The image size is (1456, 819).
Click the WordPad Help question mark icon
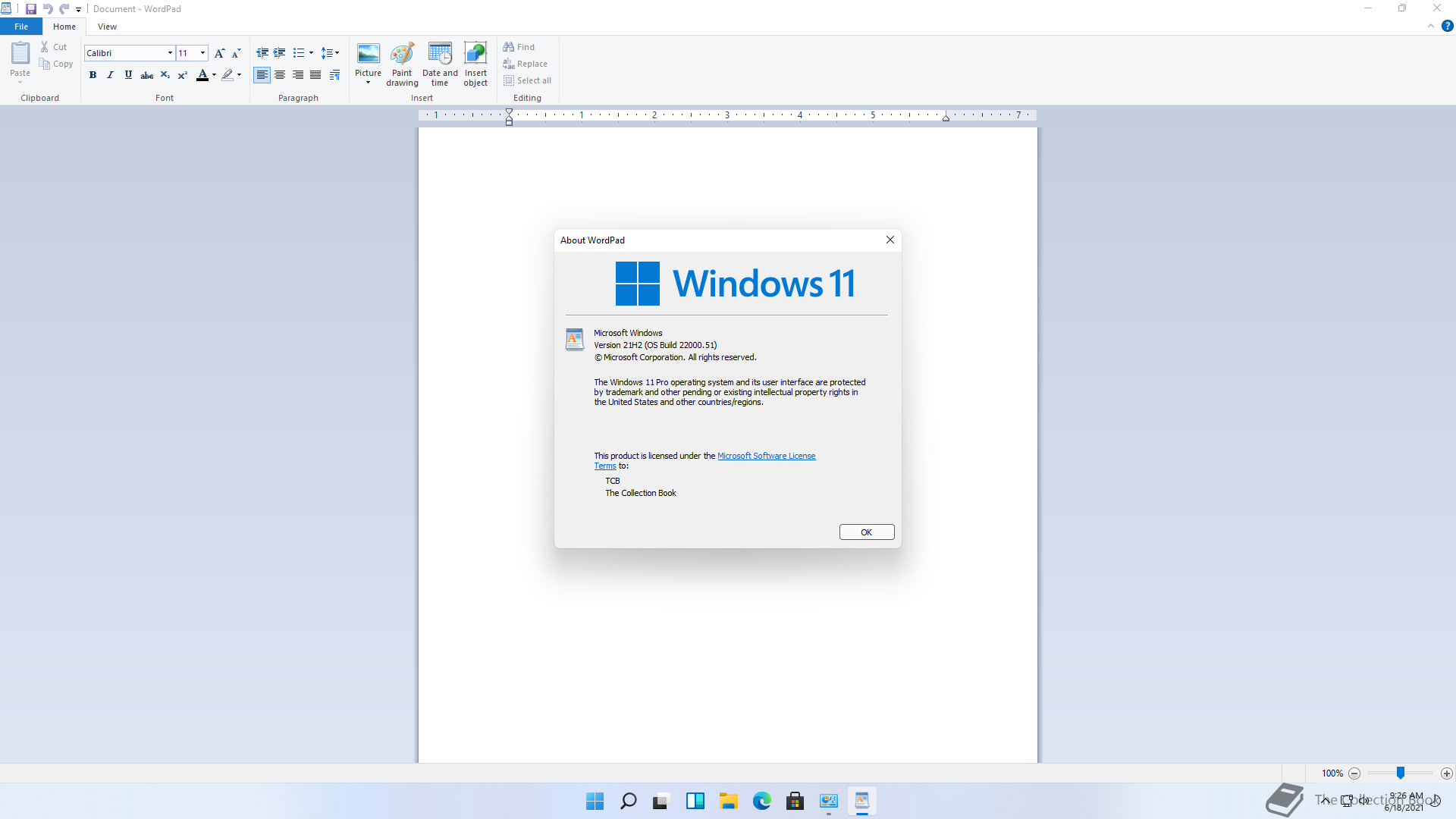coord(1447,26)
